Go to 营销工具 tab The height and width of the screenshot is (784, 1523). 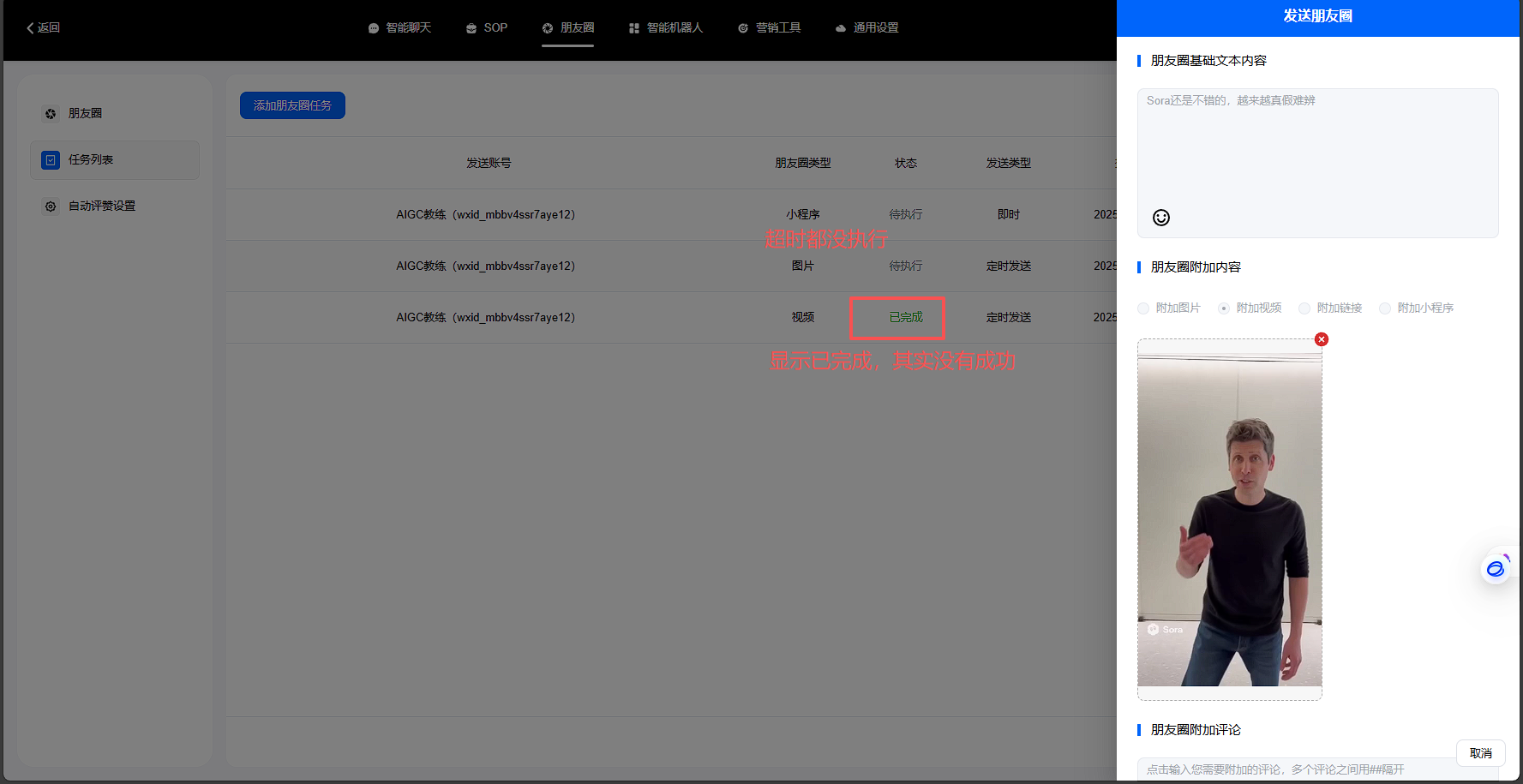click(x=770, y=27)
